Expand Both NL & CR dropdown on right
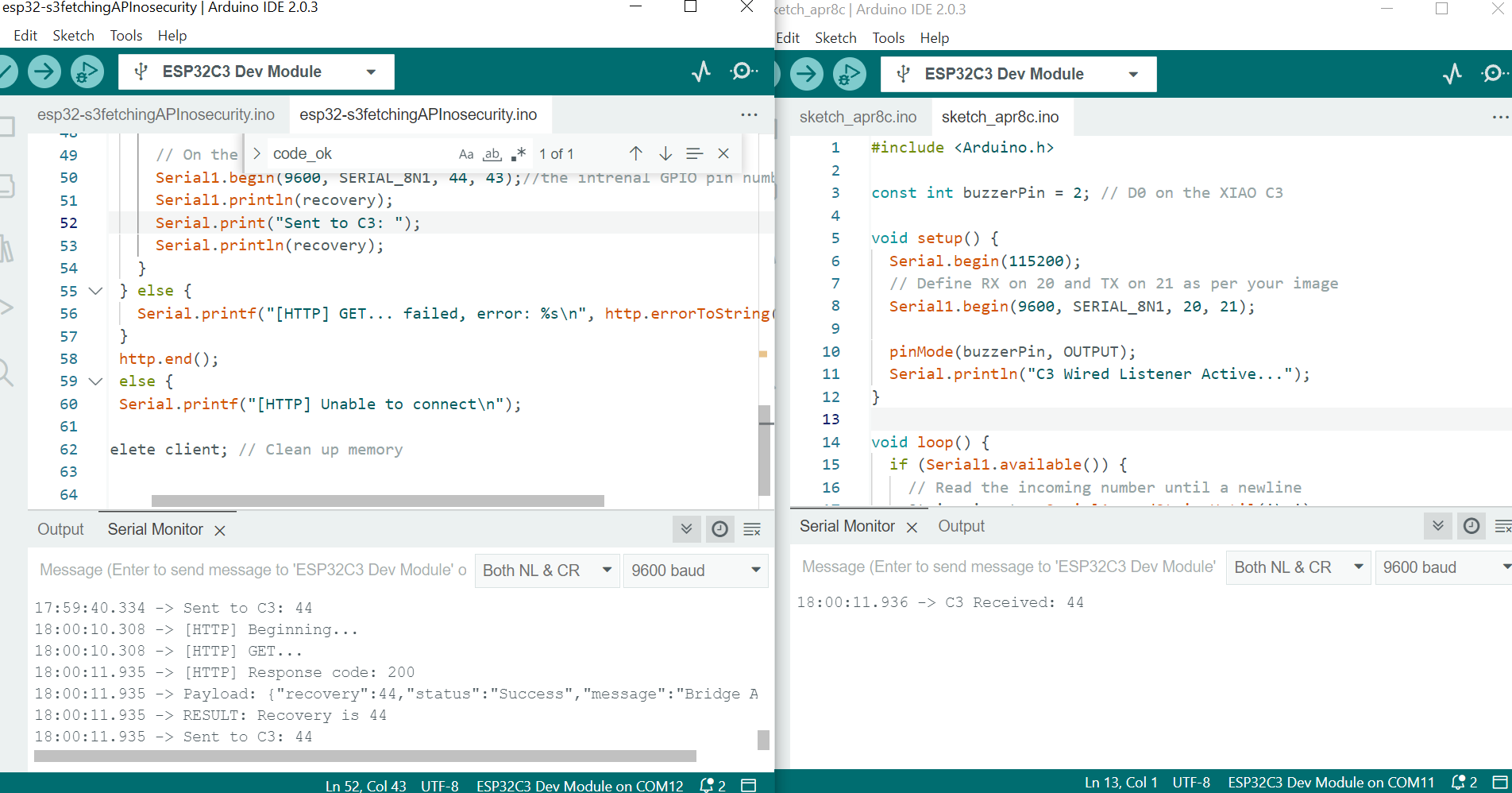 [x=1298, y=567]
